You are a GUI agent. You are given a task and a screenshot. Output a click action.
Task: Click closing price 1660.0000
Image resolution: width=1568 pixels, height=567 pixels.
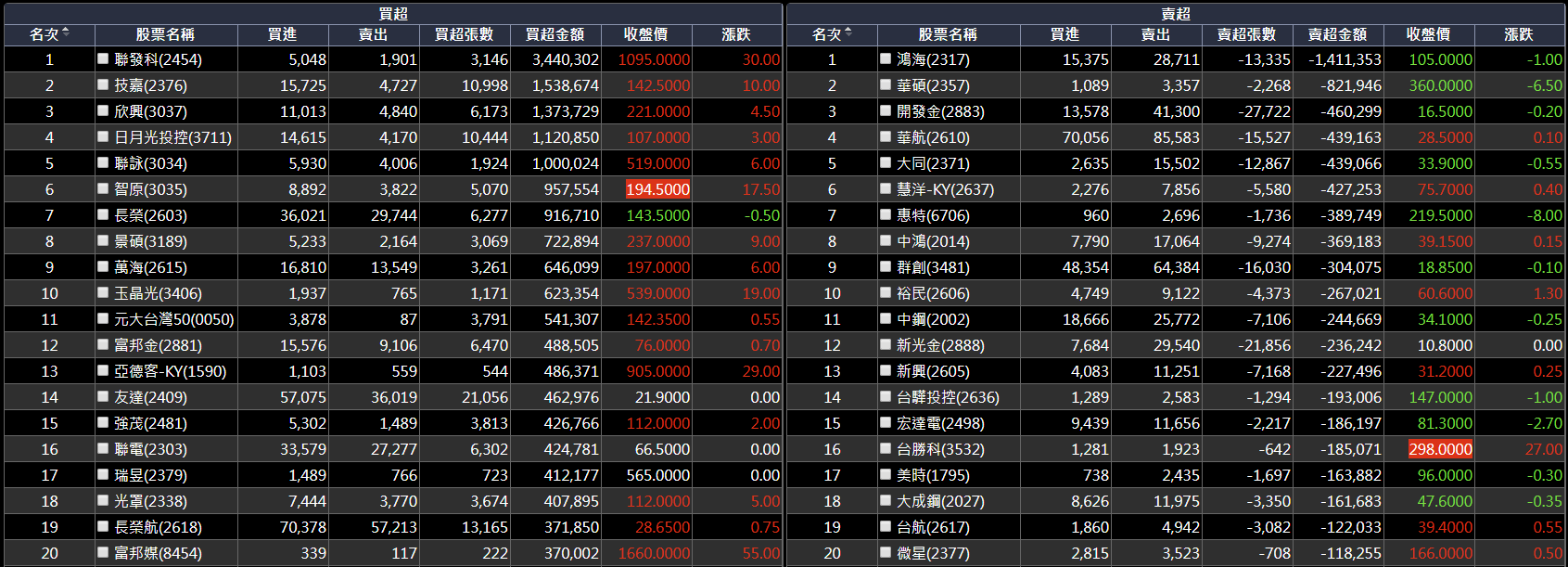pyautogui.click(x=654, y=553)
